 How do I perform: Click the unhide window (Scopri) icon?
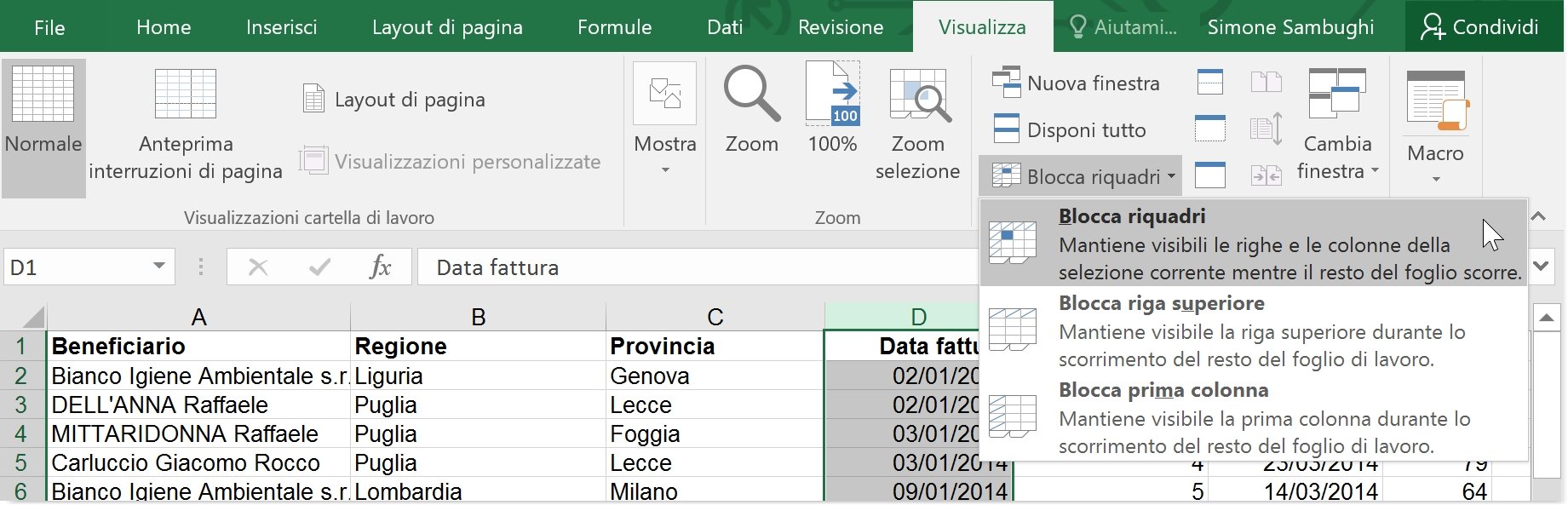(1210, 175)
